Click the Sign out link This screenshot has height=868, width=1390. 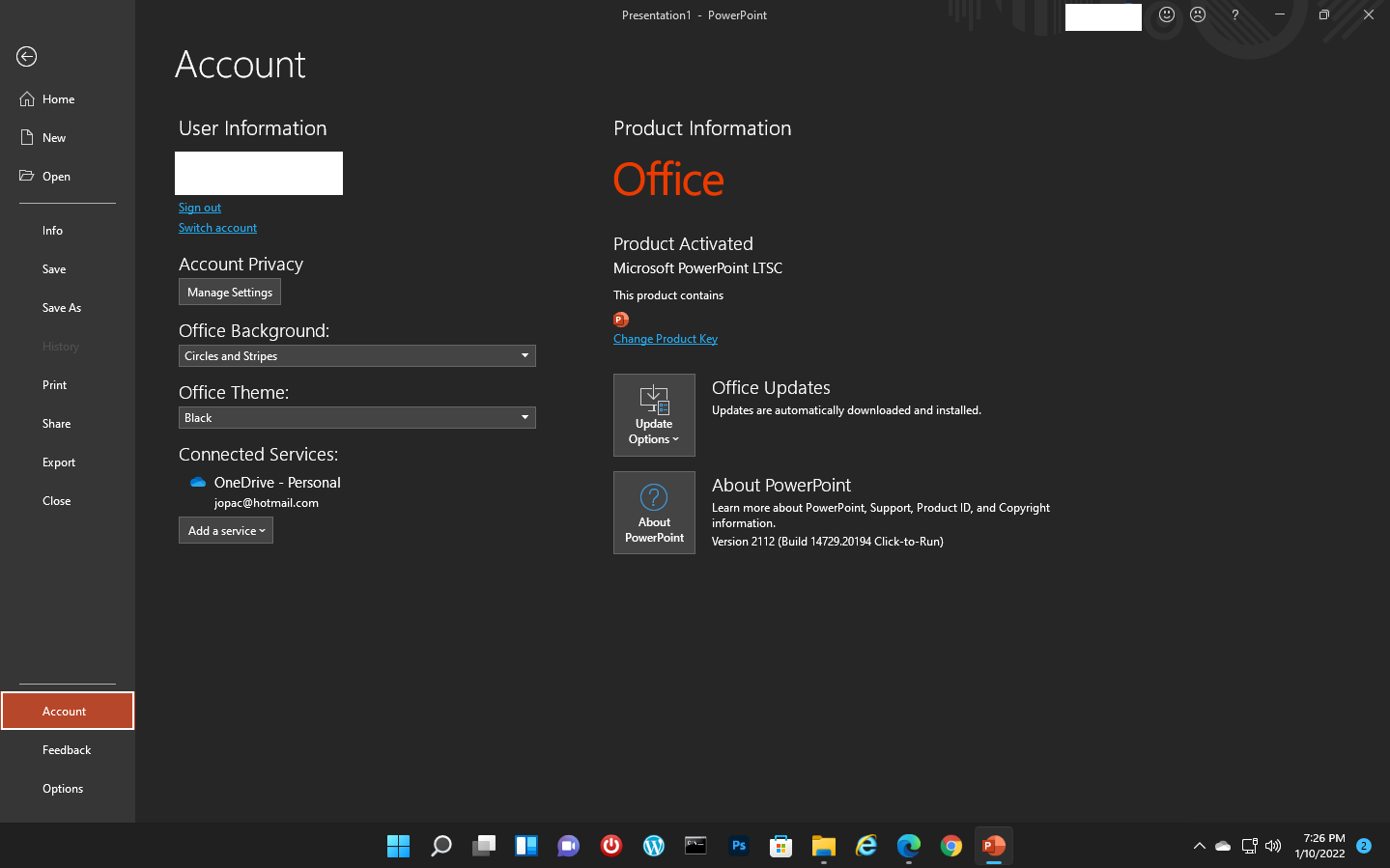tap(200, 208)
